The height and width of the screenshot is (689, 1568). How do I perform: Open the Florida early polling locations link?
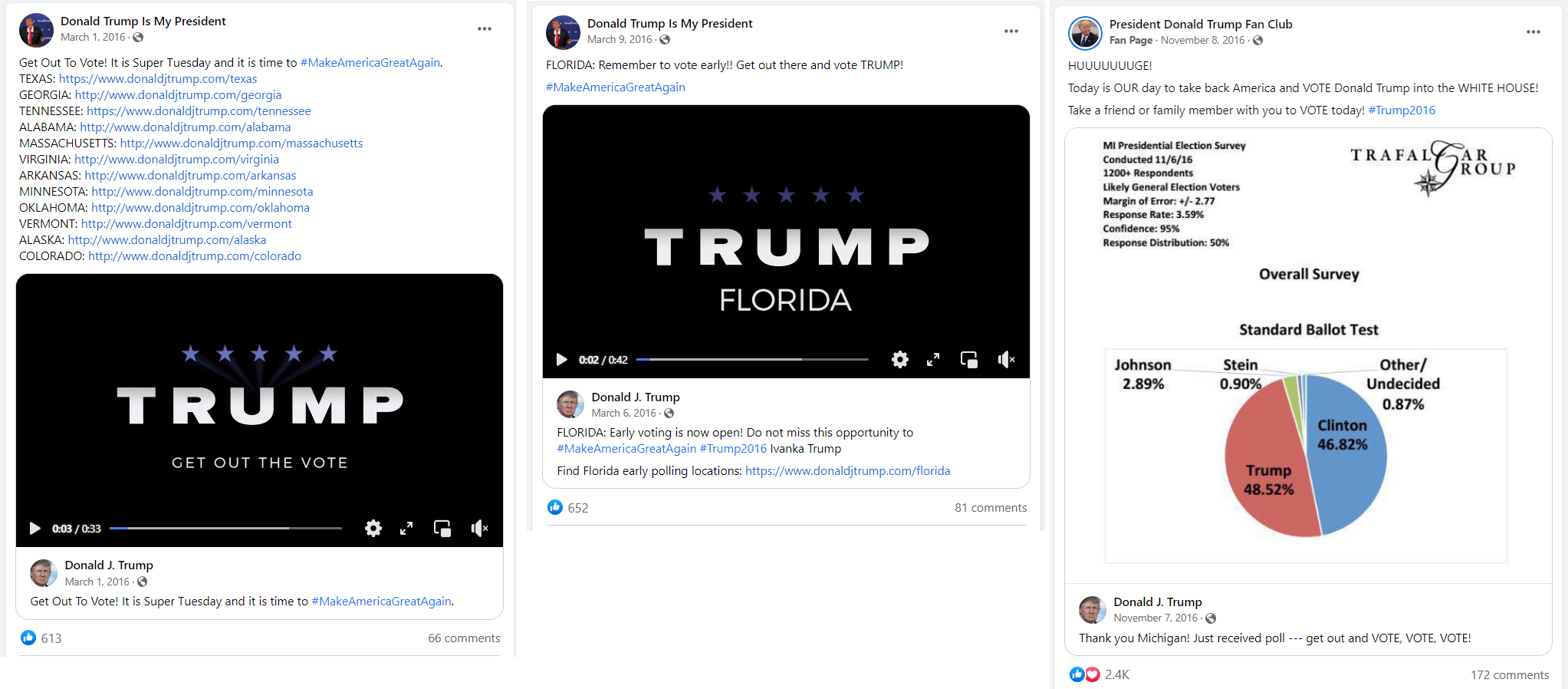point(847,471)
